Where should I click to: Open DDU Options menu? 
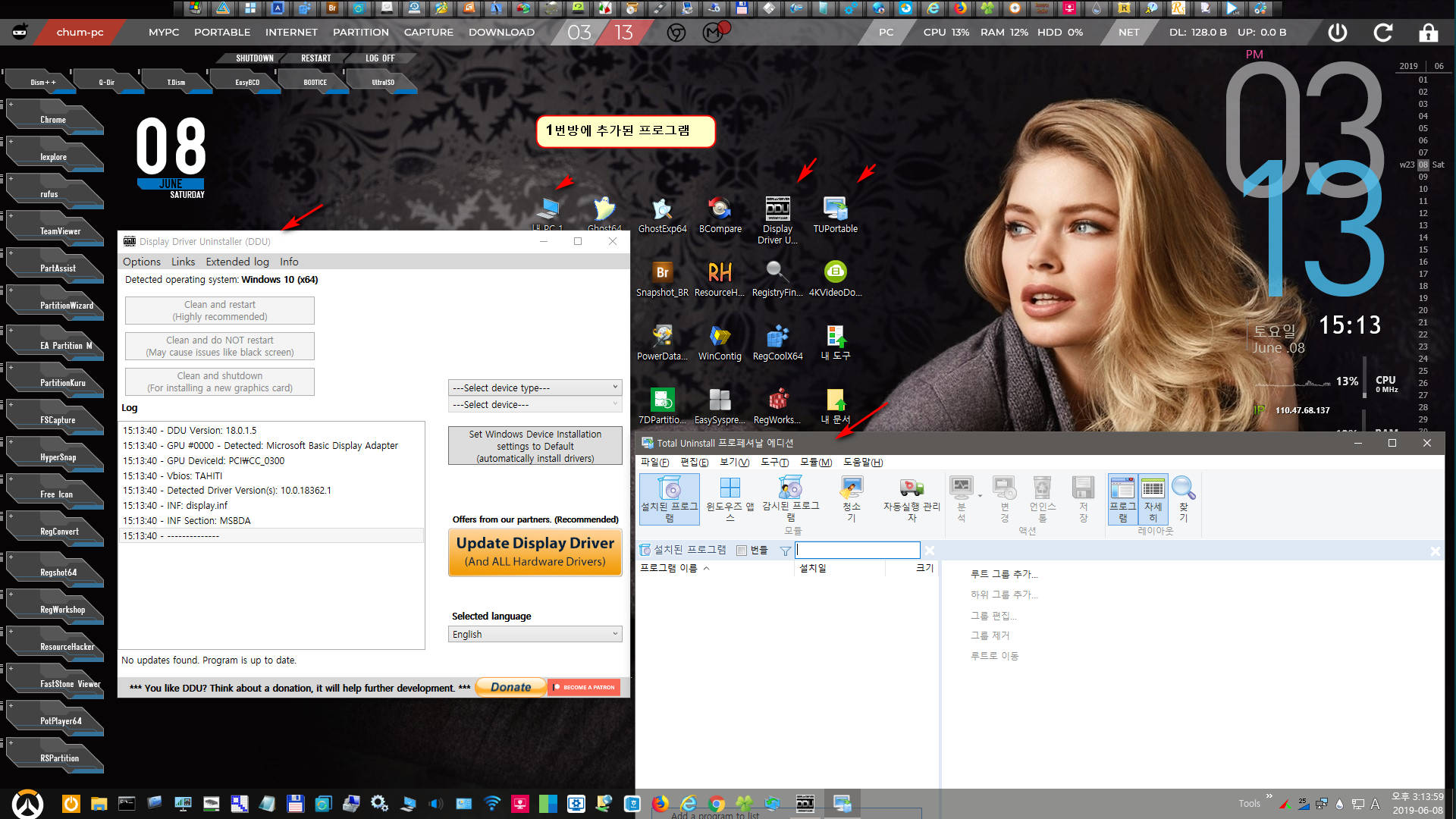point(142,262)
